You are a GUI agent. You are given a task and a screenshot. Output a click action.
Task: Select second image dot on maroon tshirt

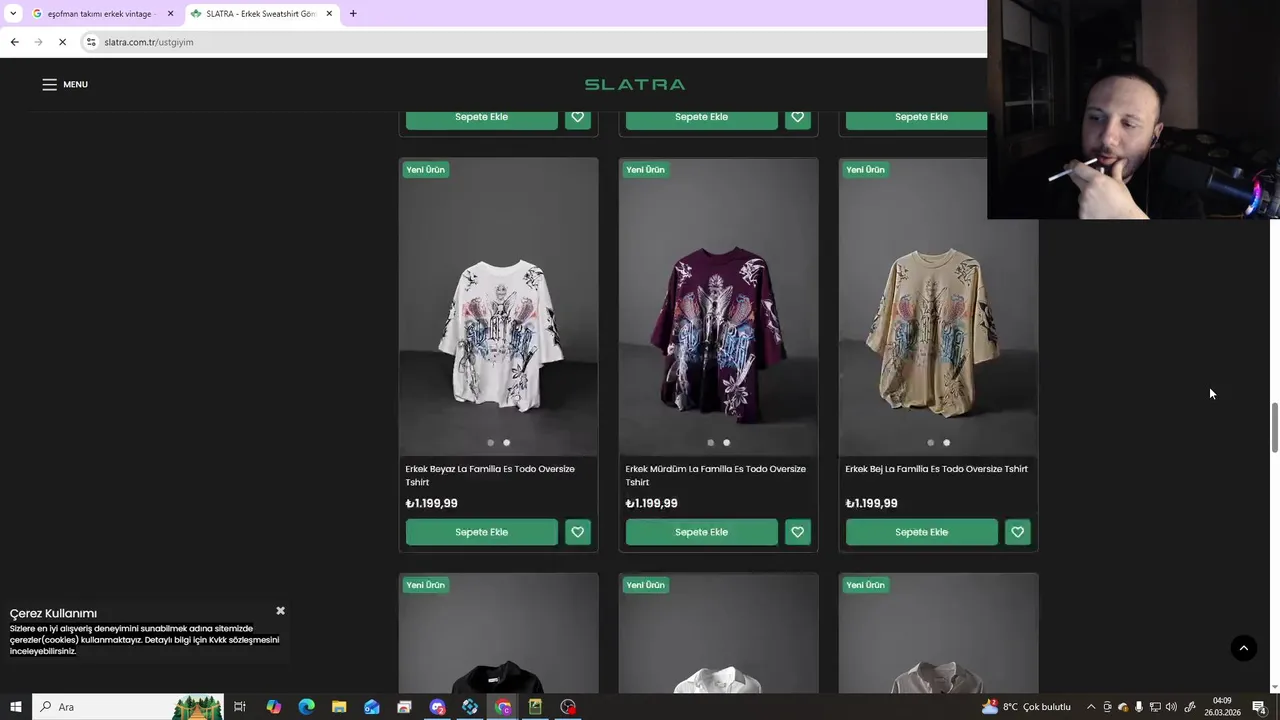point(726,442)
